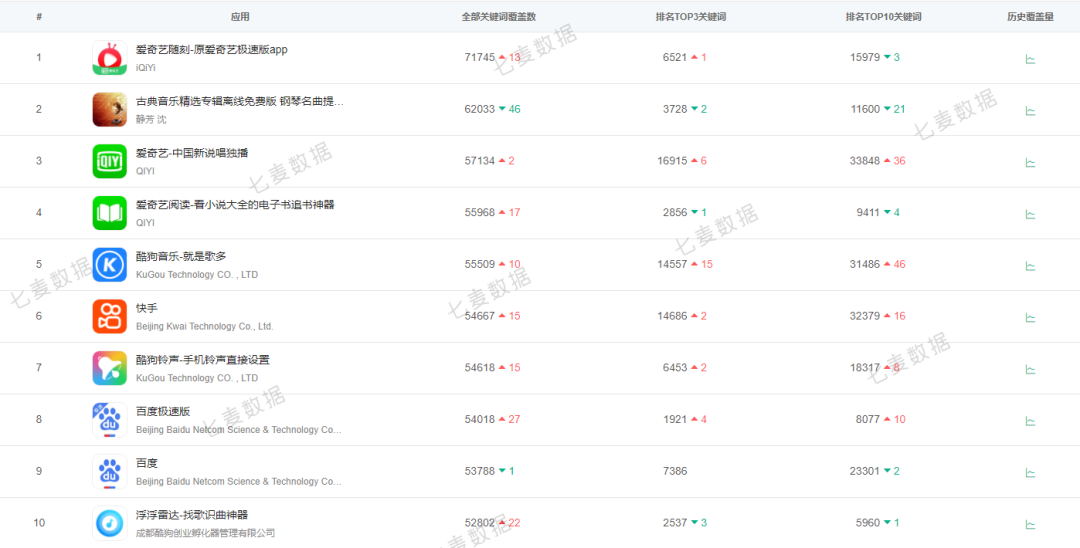Click the classical music app icon in row 2
Image resolution: width=1080 pixels, height=548 pixels.
(110, 109)
